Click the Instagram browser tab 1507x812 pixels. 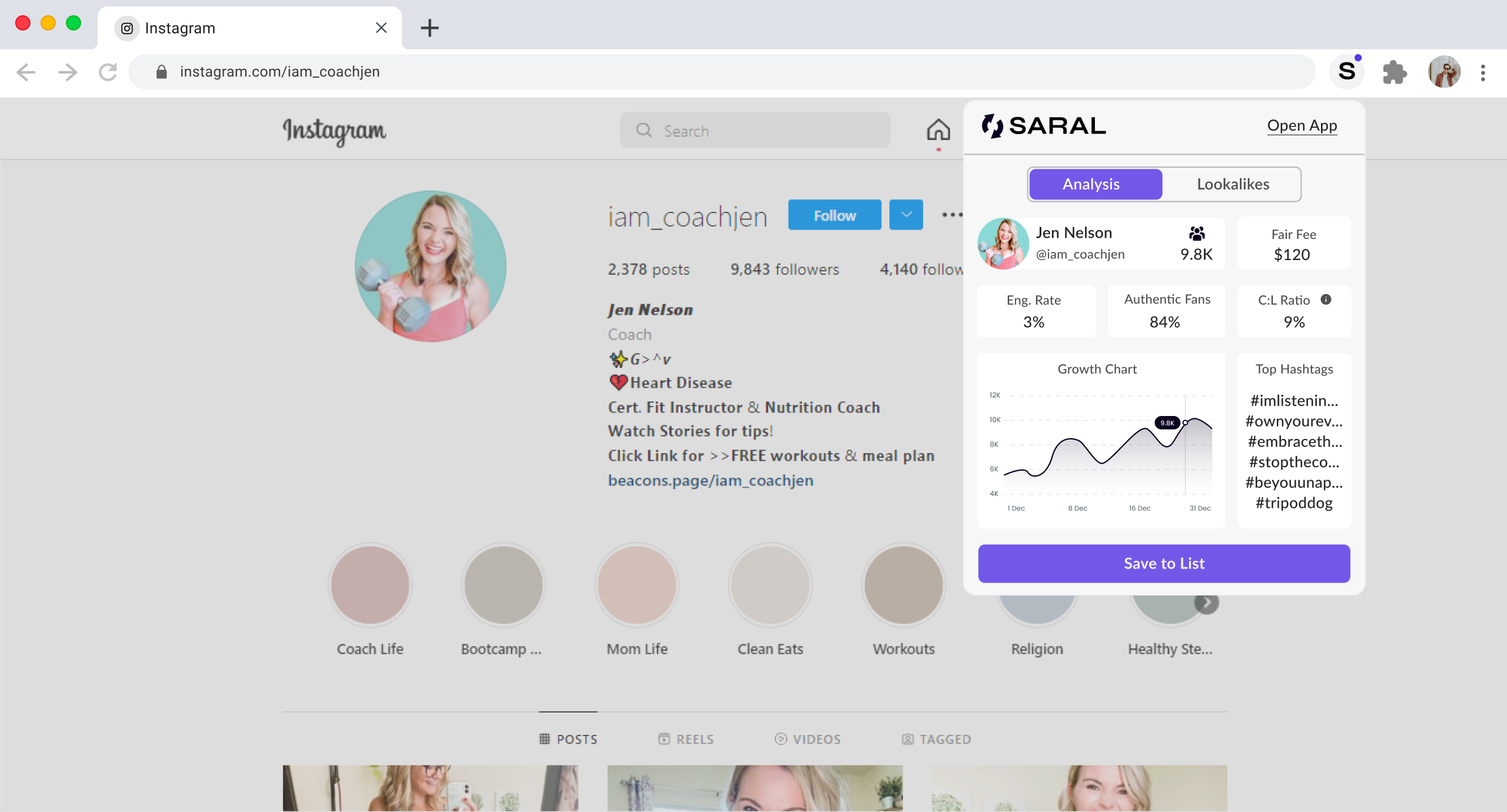click(x=250, y=28)
